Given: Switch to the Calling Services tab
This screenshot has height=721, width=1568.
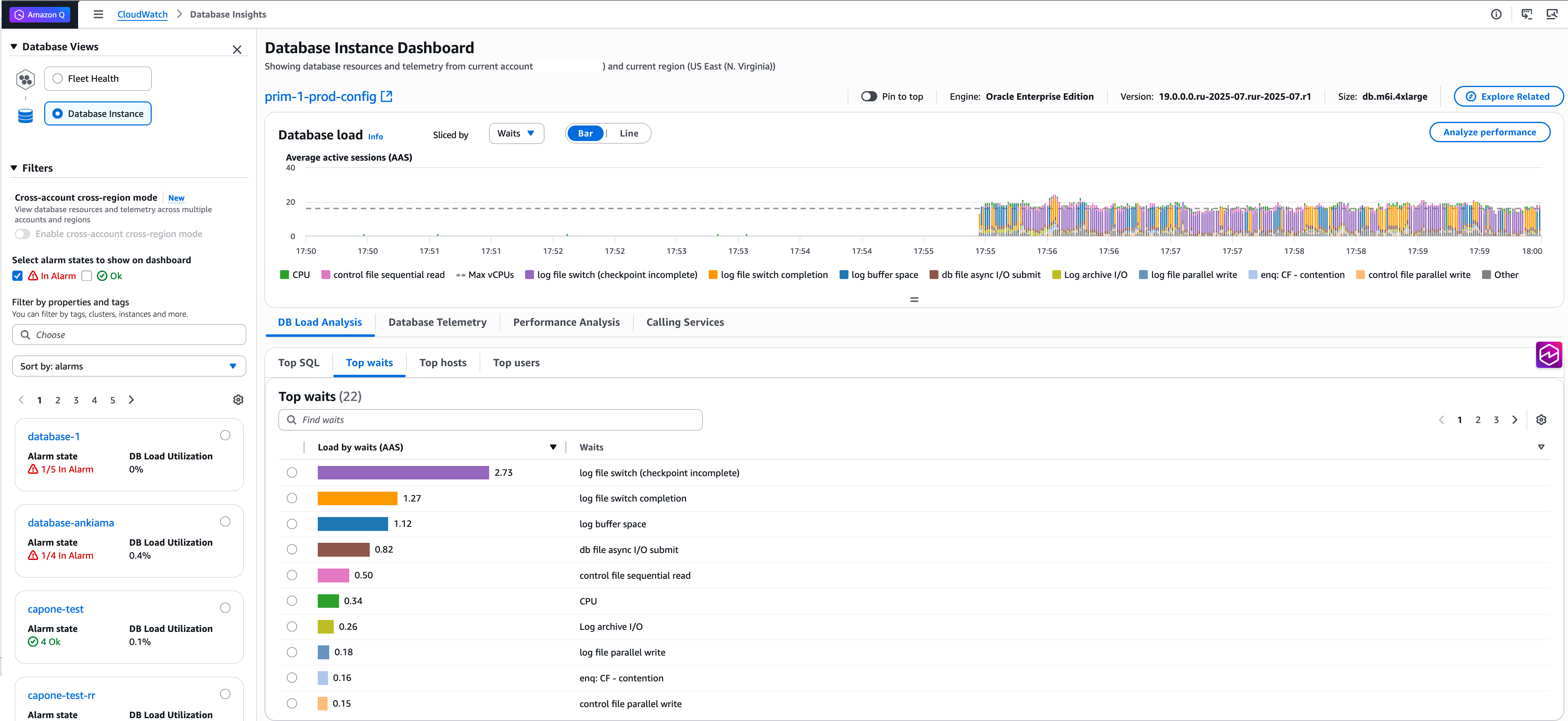Looking at the screenshot, I should tap(685, 322).
